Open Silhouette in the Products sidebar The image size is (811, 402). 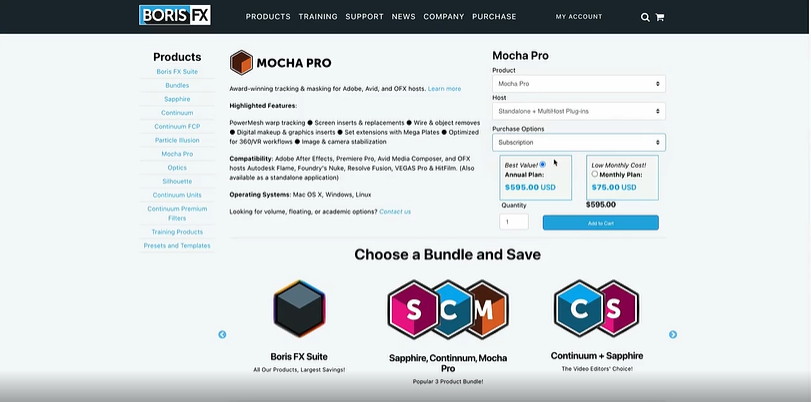[x=177, y=182]
